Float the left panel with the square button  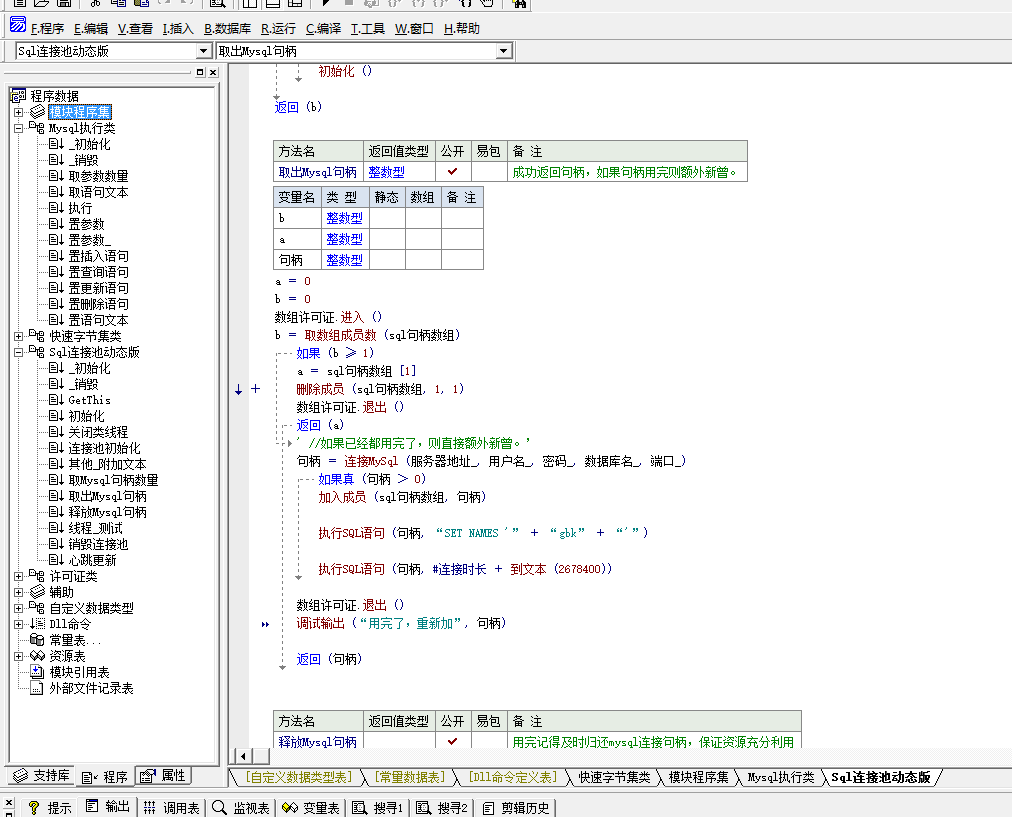coord(200,72)
